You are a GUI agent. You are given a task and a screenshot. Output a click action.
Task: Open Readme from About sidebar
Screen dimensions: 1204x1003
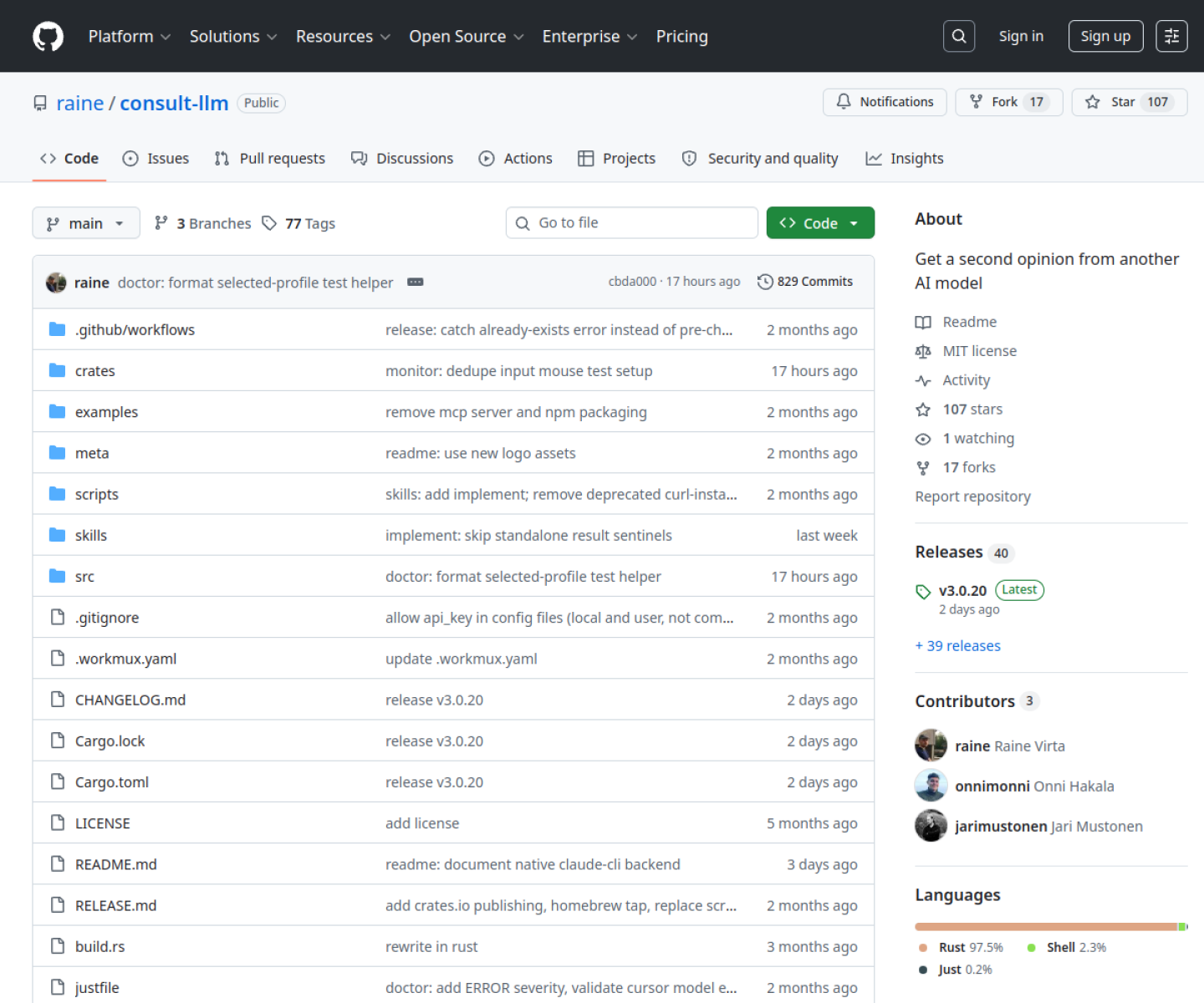click(x=956, y=322)
